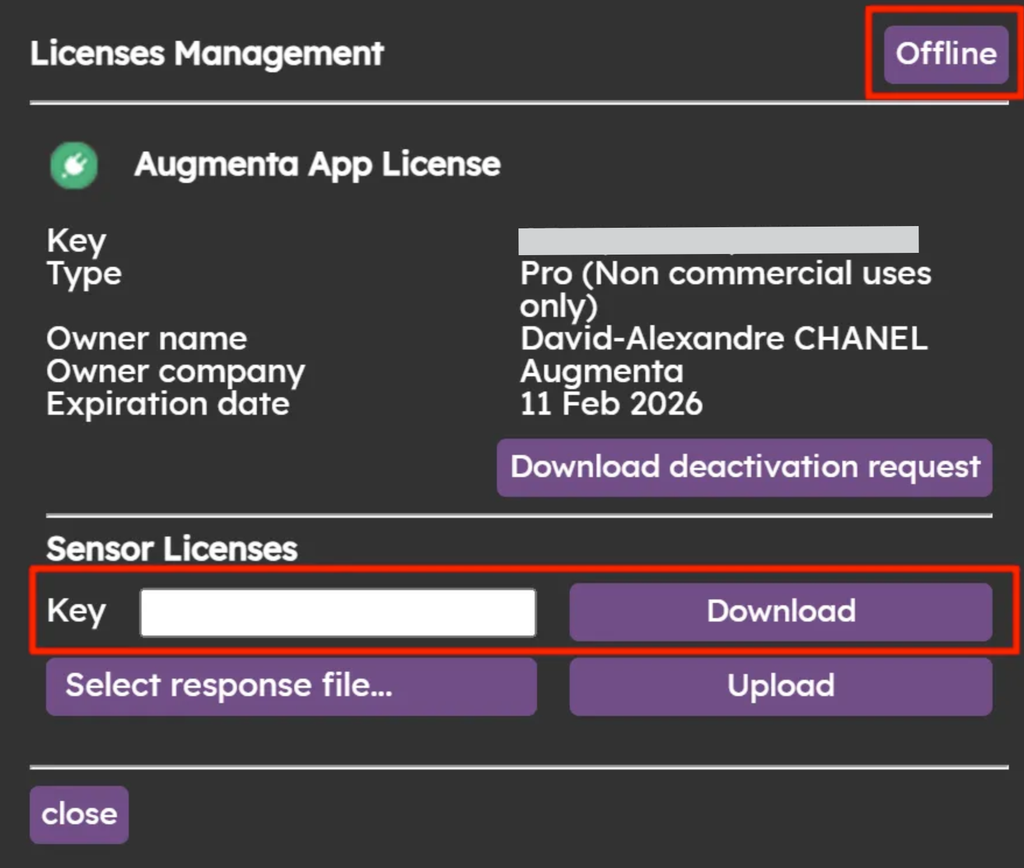
Task: Click the redacted app license key value
Action: pyautogui.click(x=718, y=240)
